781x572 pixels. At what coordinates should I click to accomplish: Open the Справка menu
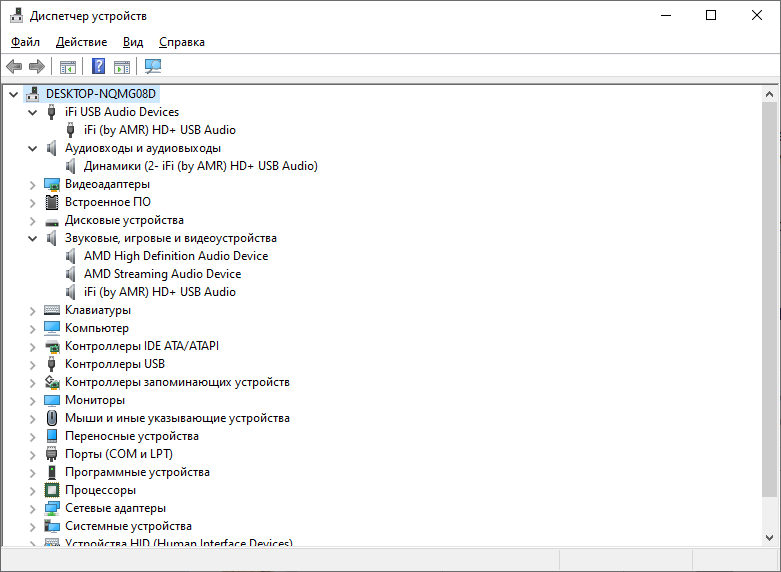point(182,42)
